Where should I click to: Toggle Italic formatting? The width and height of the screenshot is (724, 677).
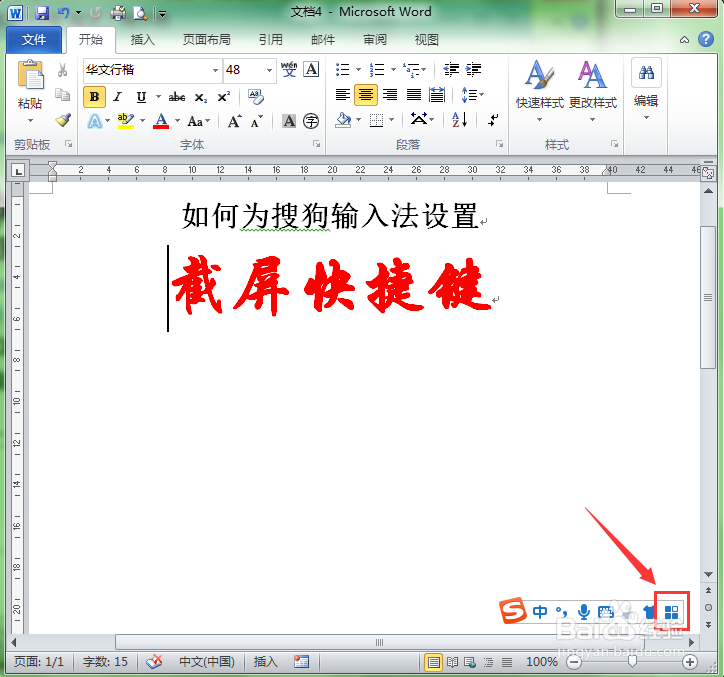tap(118, 97)
